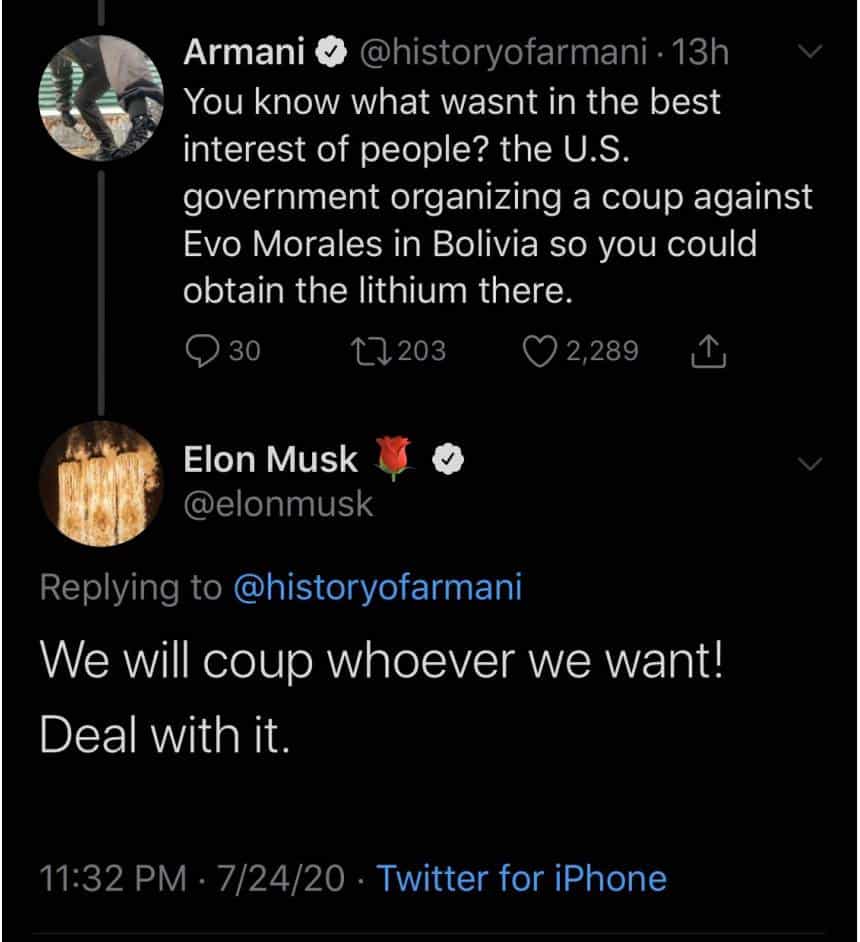Screen dimensions: 860x942
Task: Like Armani's tweet with heart icon
Action: click(x=540, y=350)
